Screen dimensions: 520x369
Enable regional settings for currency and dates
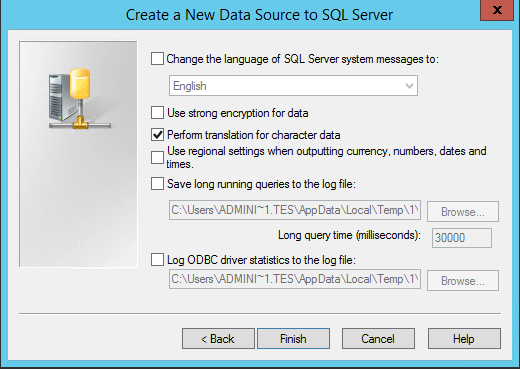coord(157,157)
